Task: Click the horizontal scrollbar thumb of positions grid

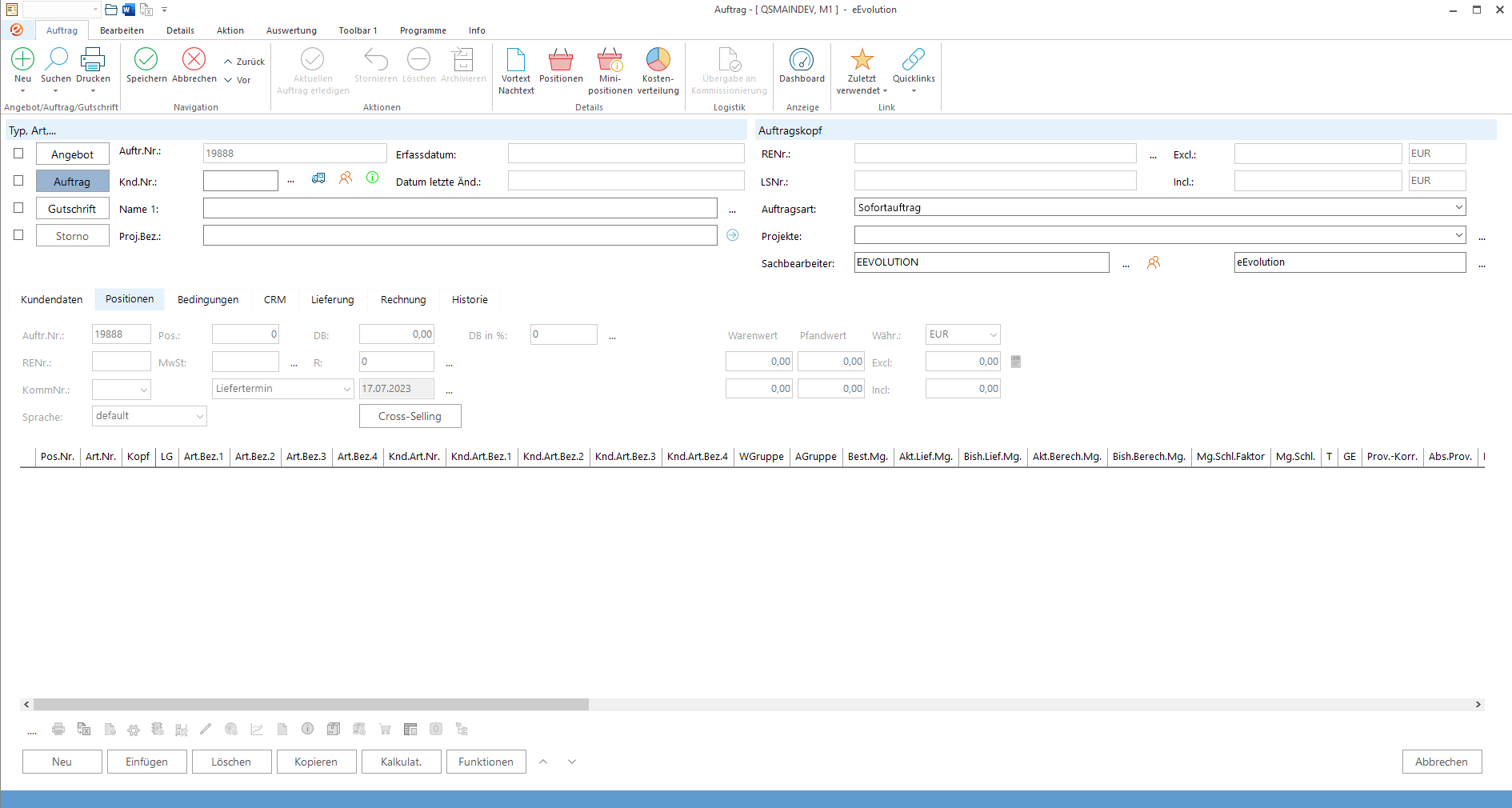Action: point(311,705)
